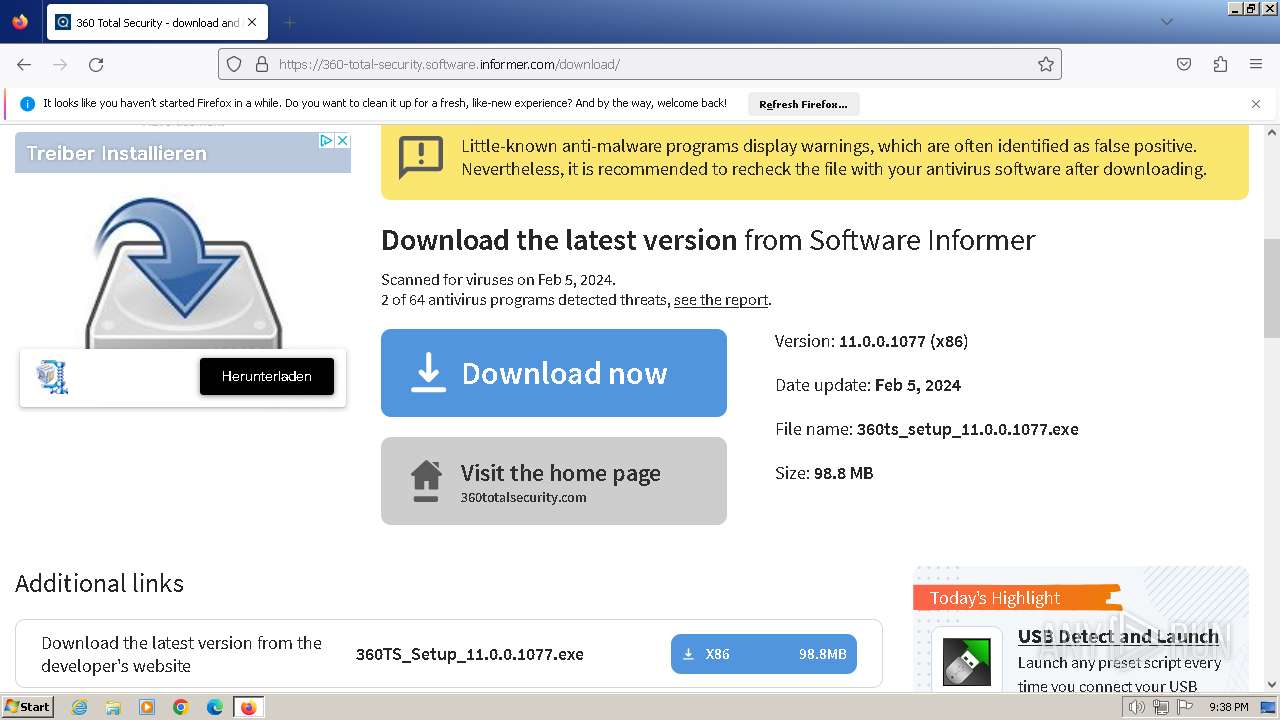The width and height of the screenshot is (1280, 720).
Task: Click USB Detect and Launch app icon
Action: point(967,662)
